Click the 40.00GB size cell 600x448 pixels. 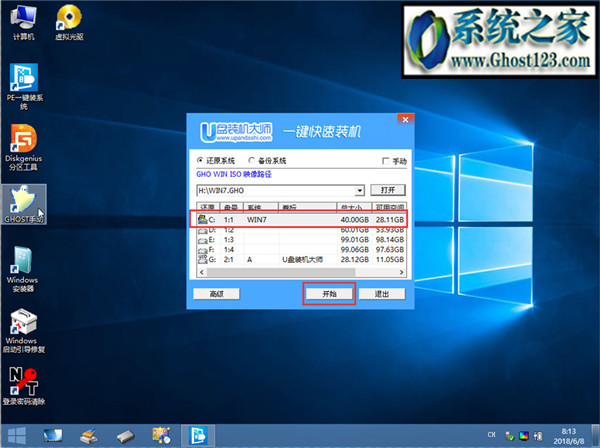click(354, 220)
